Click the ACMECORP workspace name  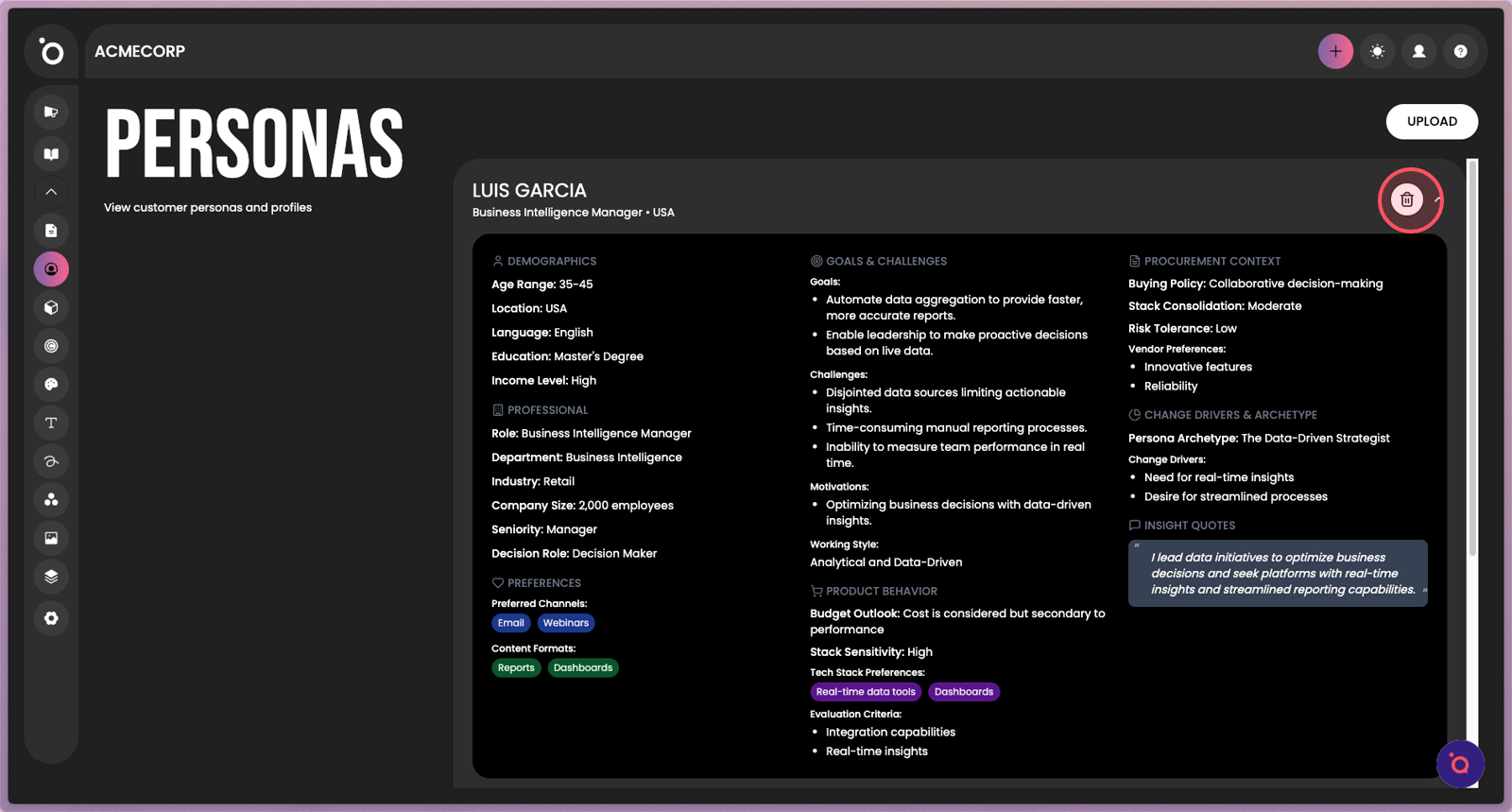pos(140,51)
